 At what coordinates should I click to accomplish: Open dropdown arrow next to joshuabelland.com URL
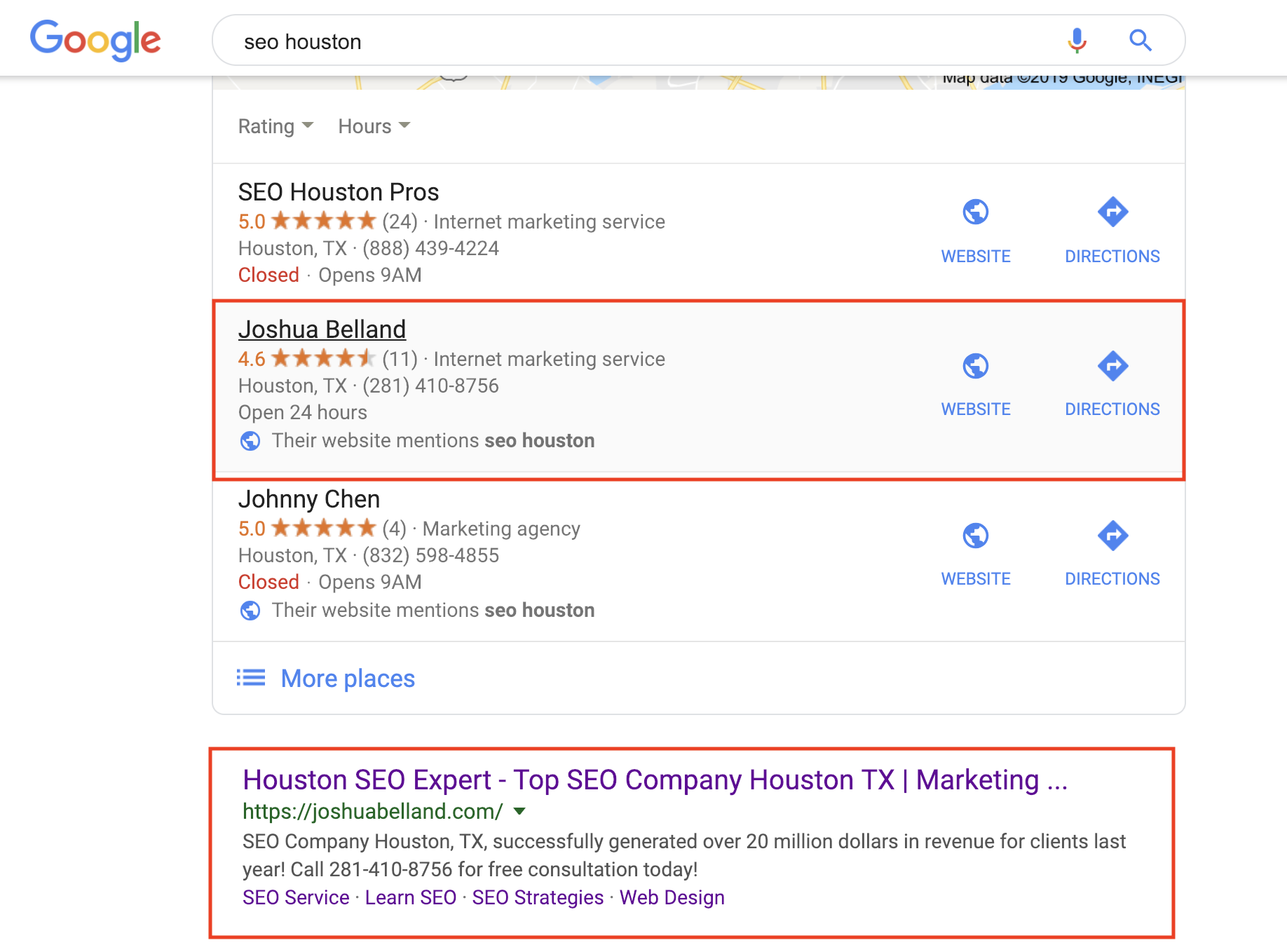click(519, 811)
